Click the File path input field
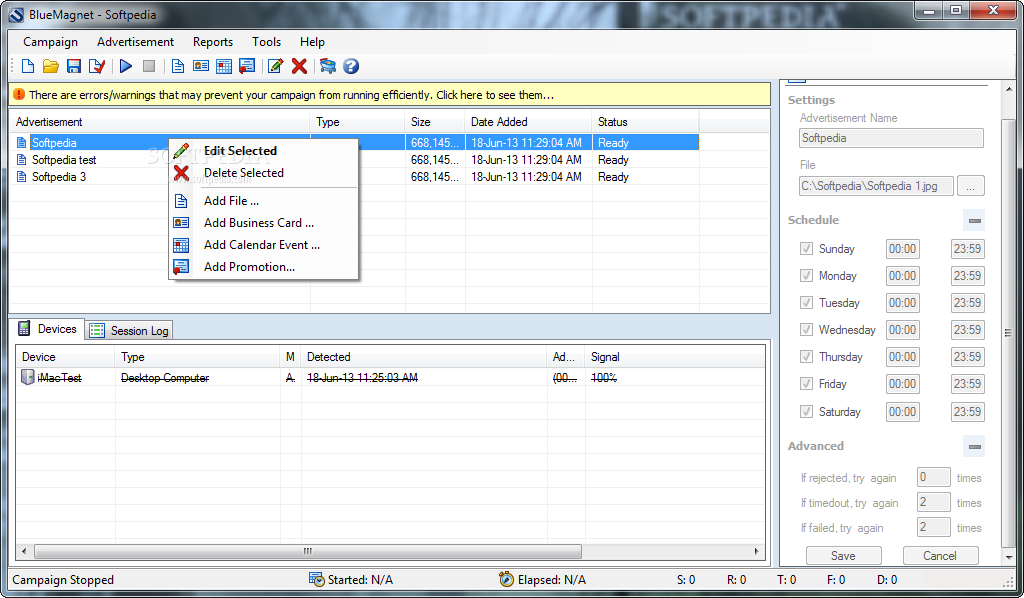Image resolution: width=1024 pixels, height=598 pixels. pos(876,186)
